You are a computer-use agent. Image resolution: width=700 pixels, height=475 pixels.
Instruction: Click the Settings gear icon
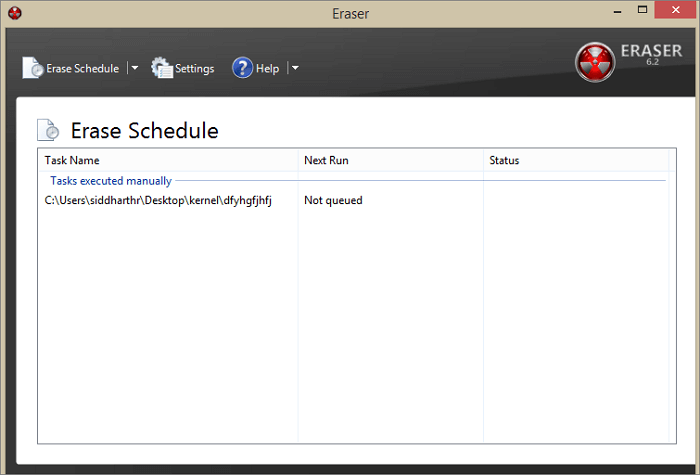click(162, 68)
